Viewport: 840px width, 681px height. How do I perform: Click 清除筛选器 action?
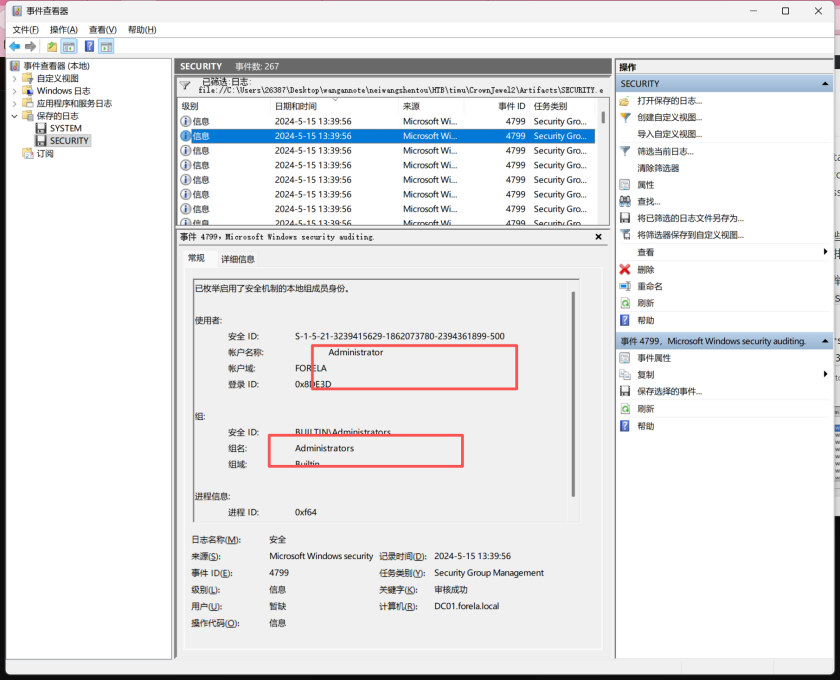click(x=658, y=168)
